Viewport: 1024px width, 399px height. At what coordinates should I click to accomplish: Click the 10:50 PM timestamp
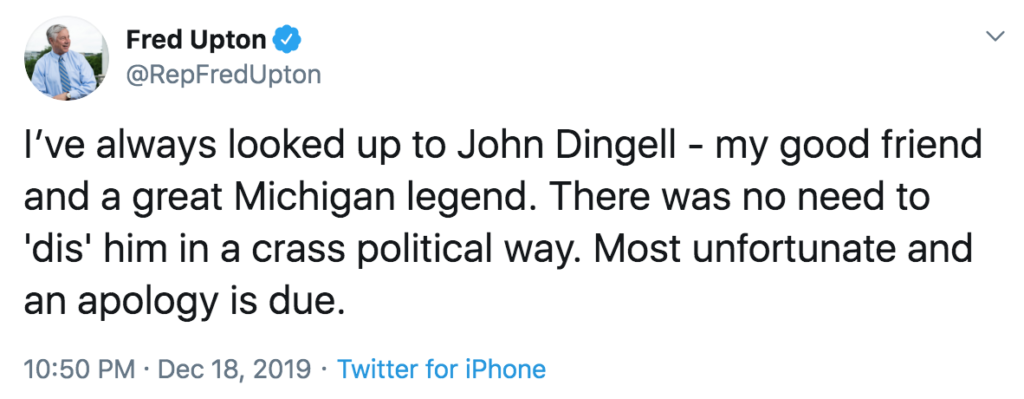[79, 370]
